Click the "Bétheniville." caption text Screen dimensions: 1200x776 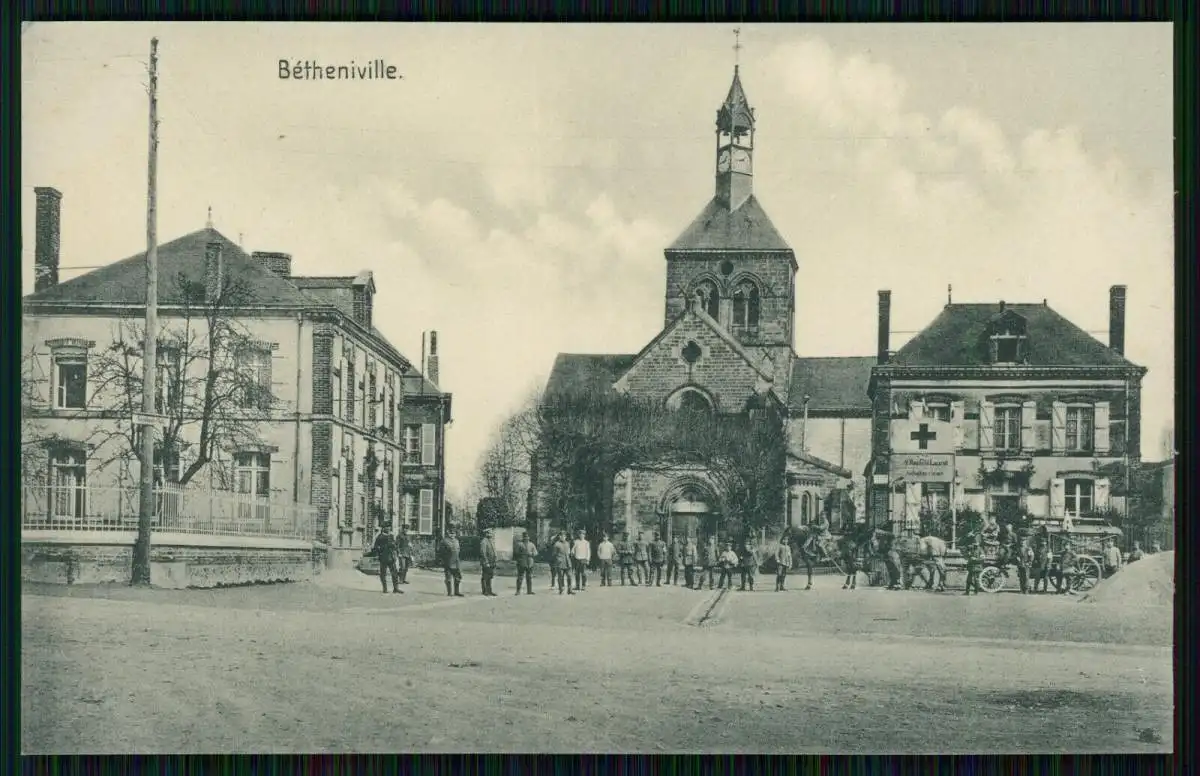click(x=340, y=70)
